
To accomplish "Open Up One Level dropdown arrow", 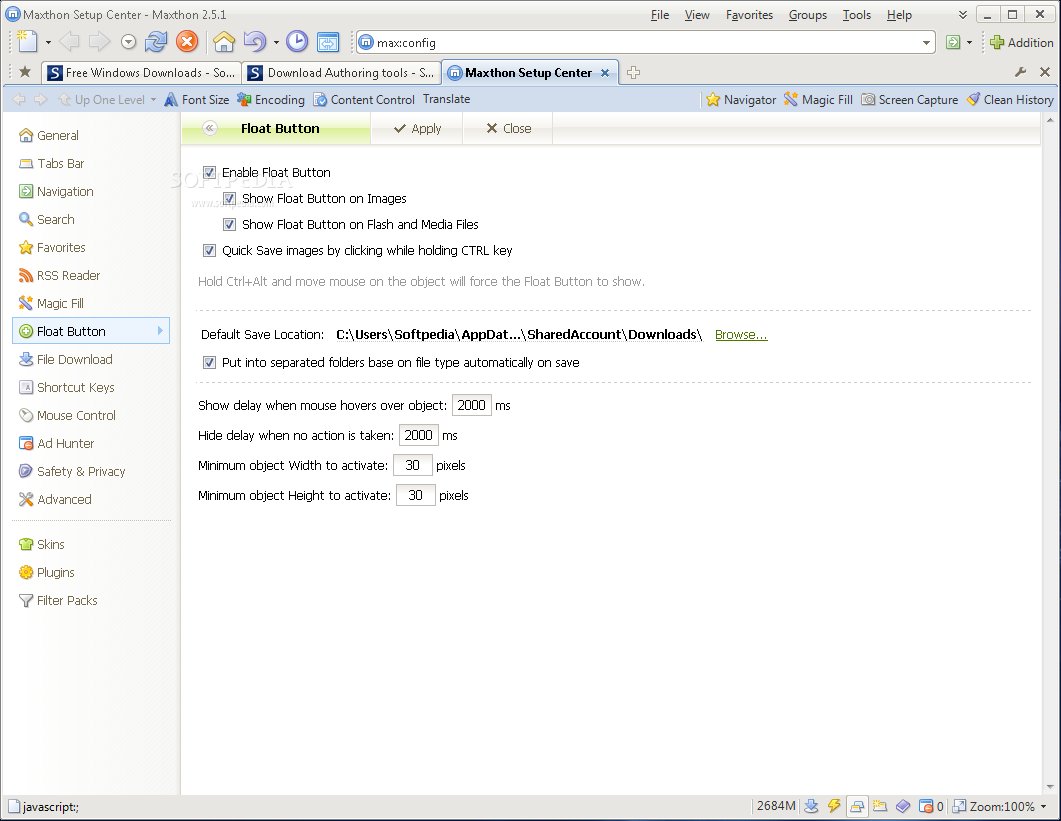I will tap(154, 99).
